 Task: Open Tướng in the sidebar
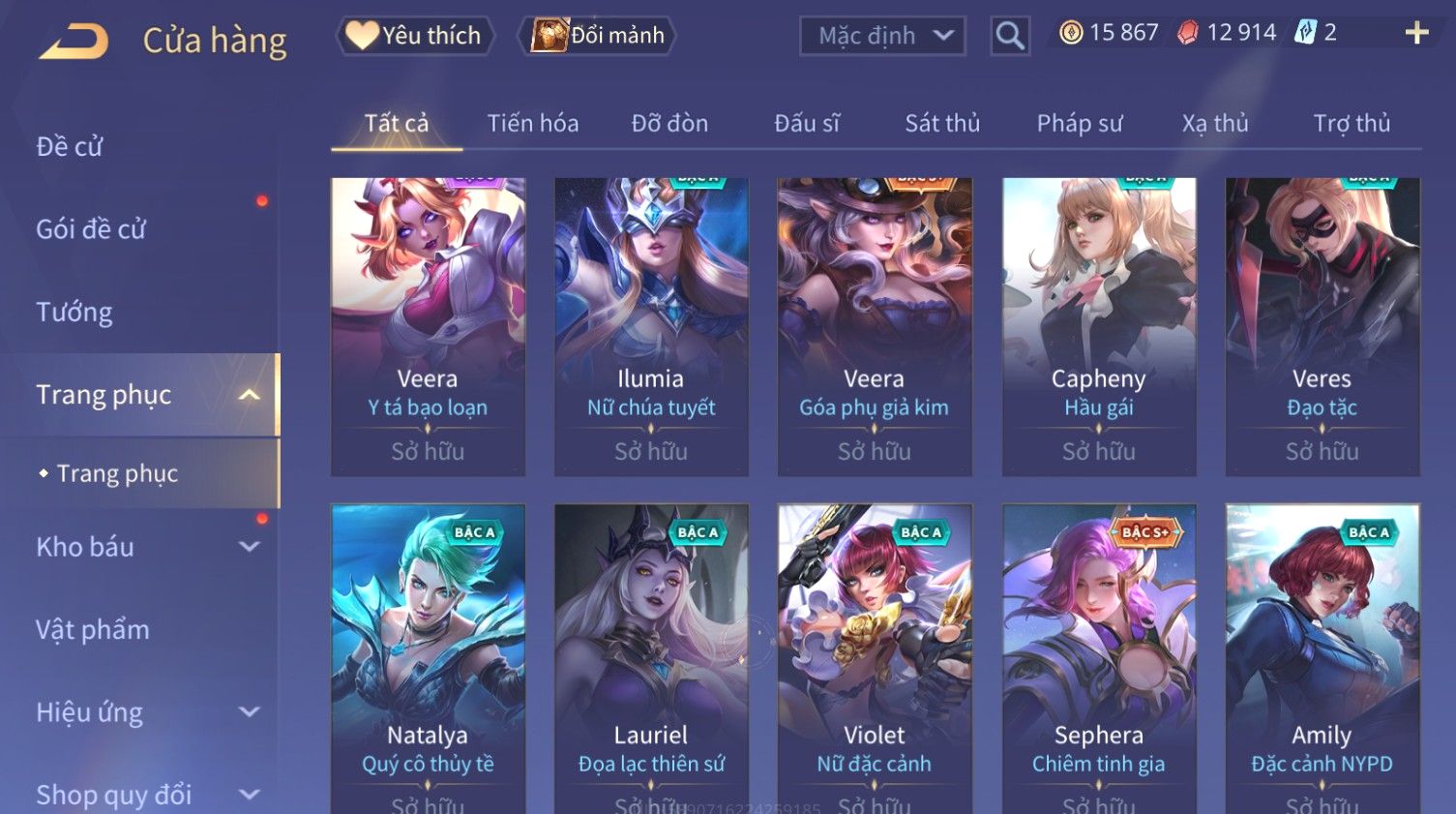[x=74, y=312]
